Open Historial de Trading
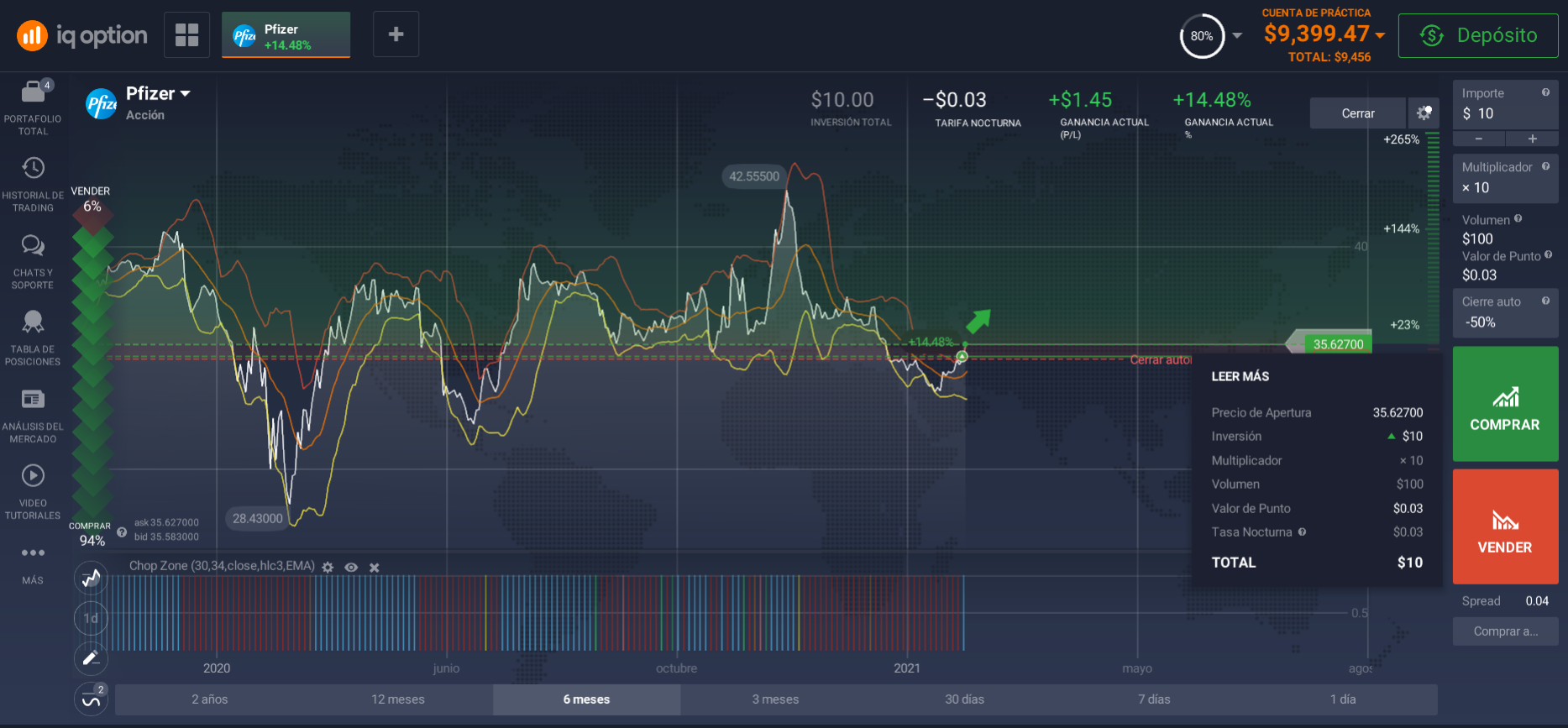Viewport: 1568px width, 728px height. tap(33, 185)
